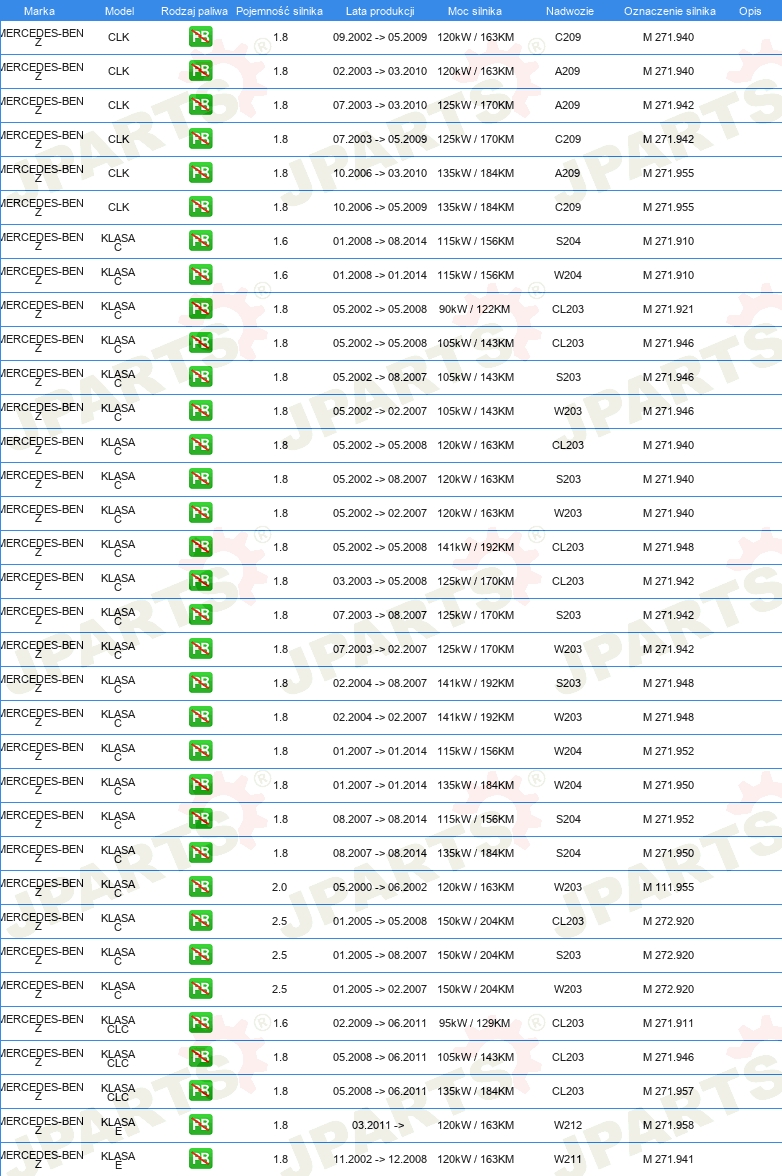Click the PB icon in the S204 M 271.952 row
Screen dimensions: 782x1176
click(200, 818)
